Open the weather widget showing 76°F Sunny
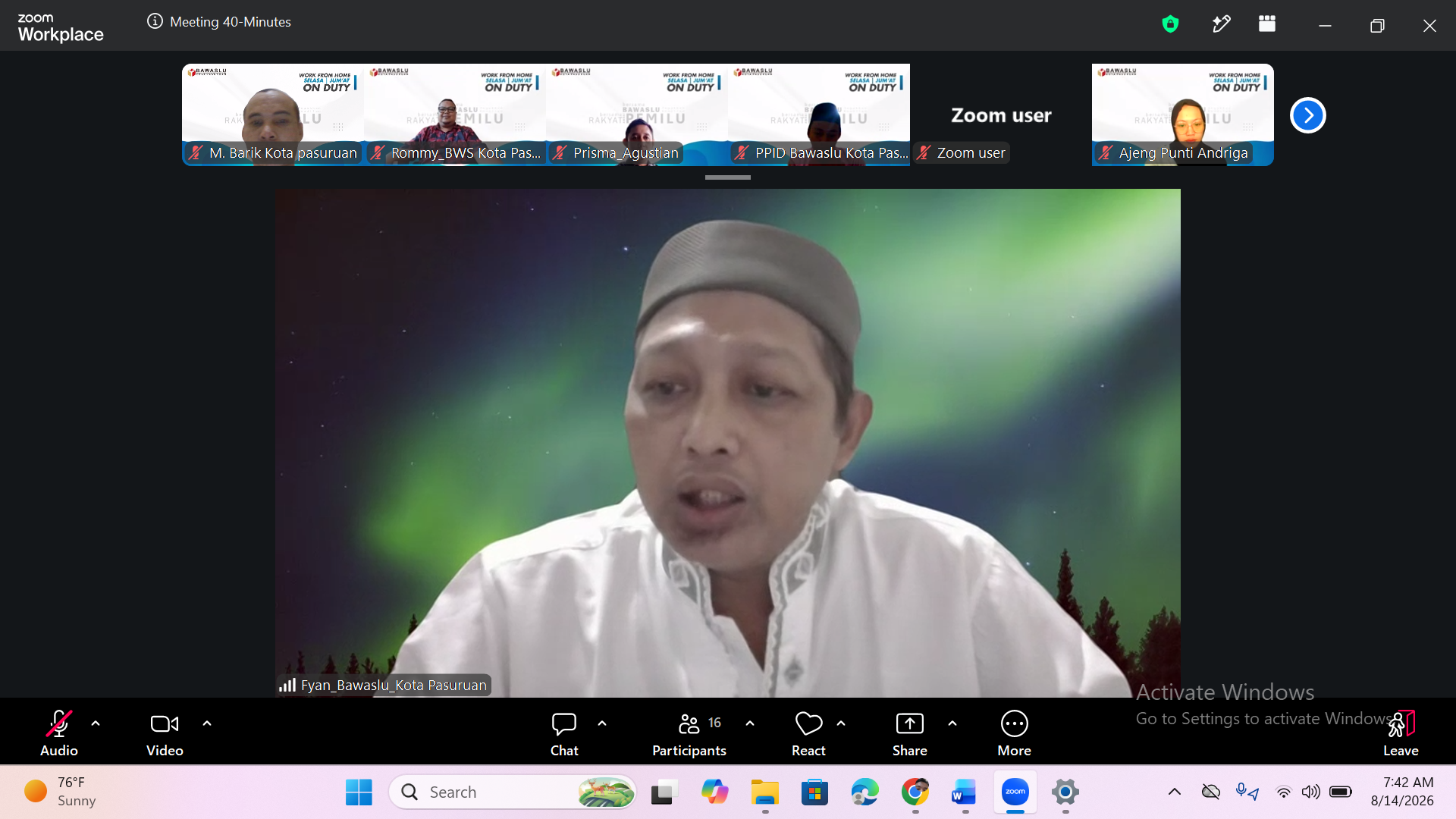Screen dimensions: 1456x819 [x=61, y=792]
